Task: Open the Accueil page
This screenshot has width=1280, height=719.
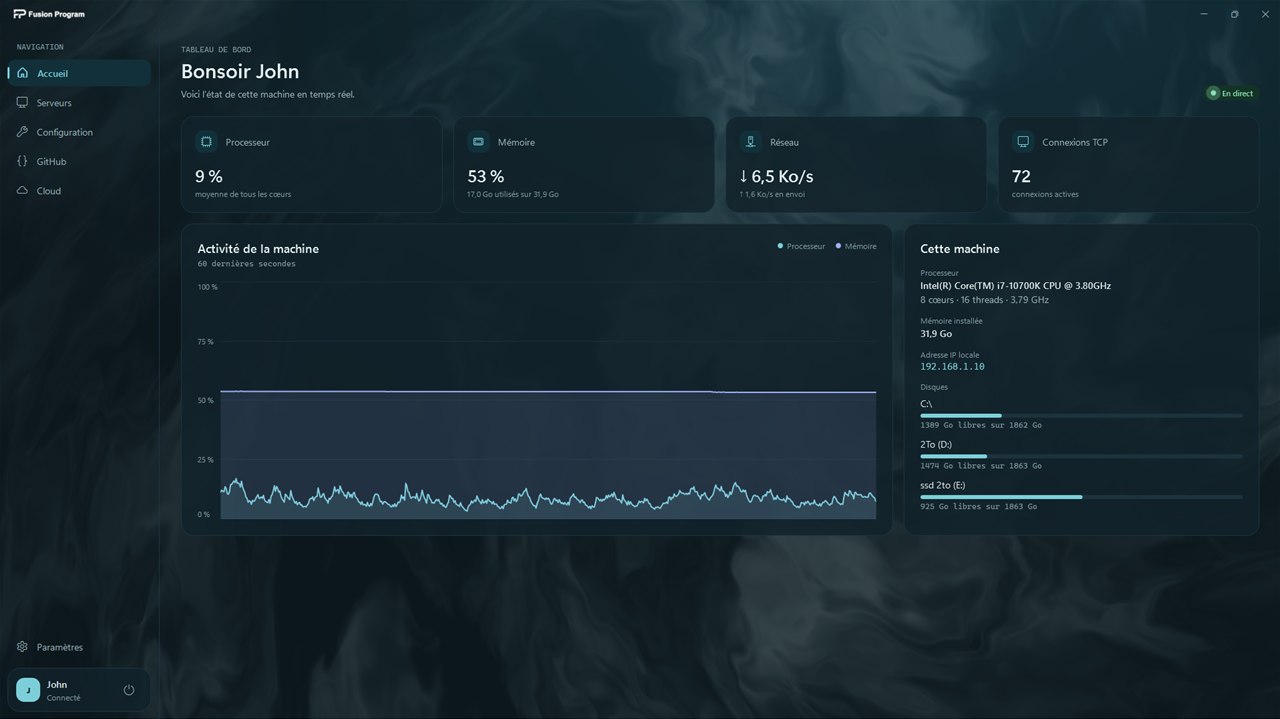Action: pos(79,73)
